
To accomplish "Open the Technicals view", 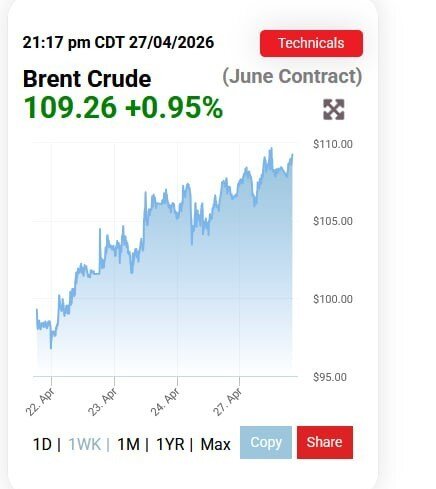I will (311, 43).
